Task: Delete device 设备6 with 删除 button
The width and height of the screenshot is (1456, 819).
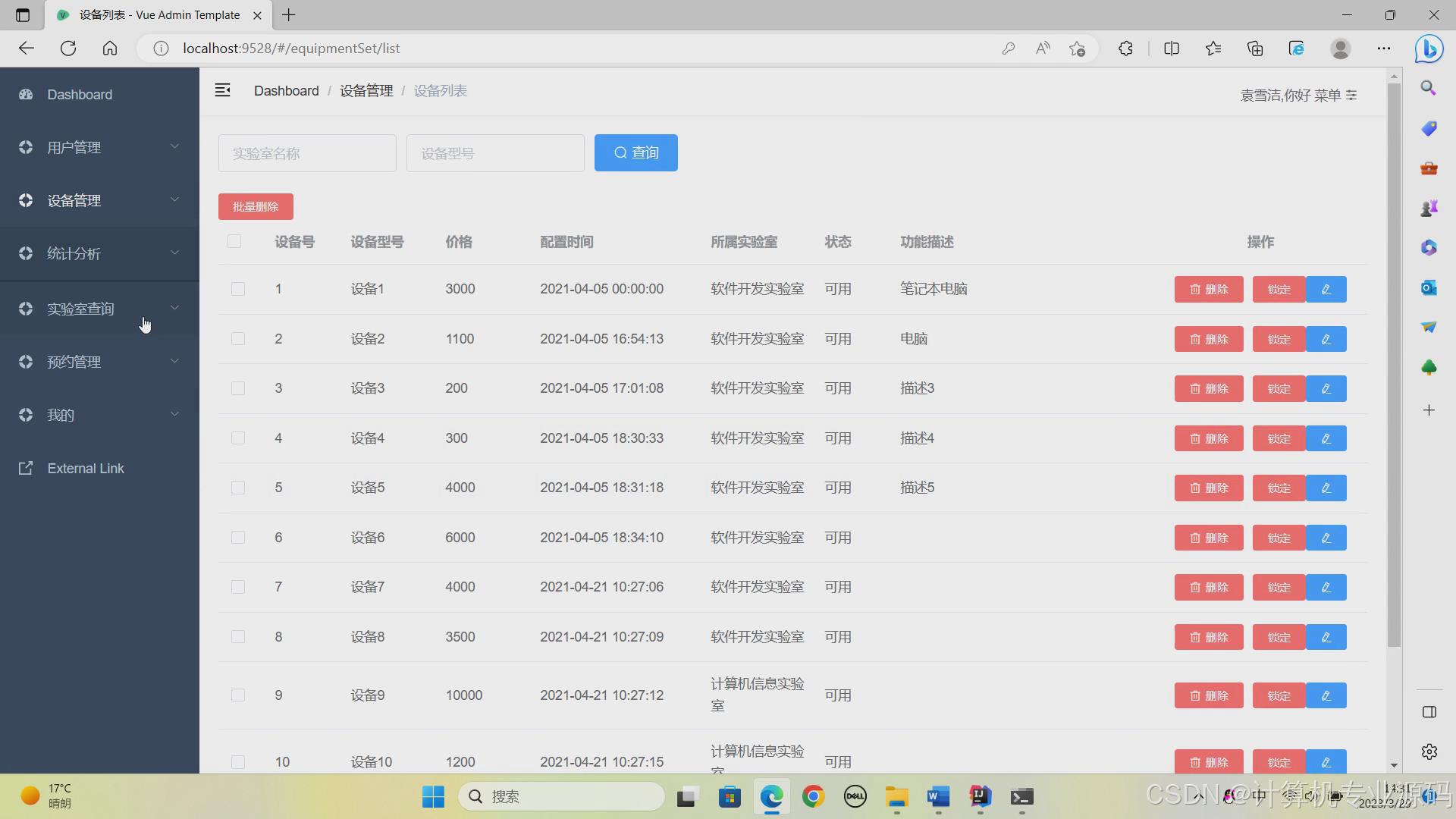Action: [1209, 538]
